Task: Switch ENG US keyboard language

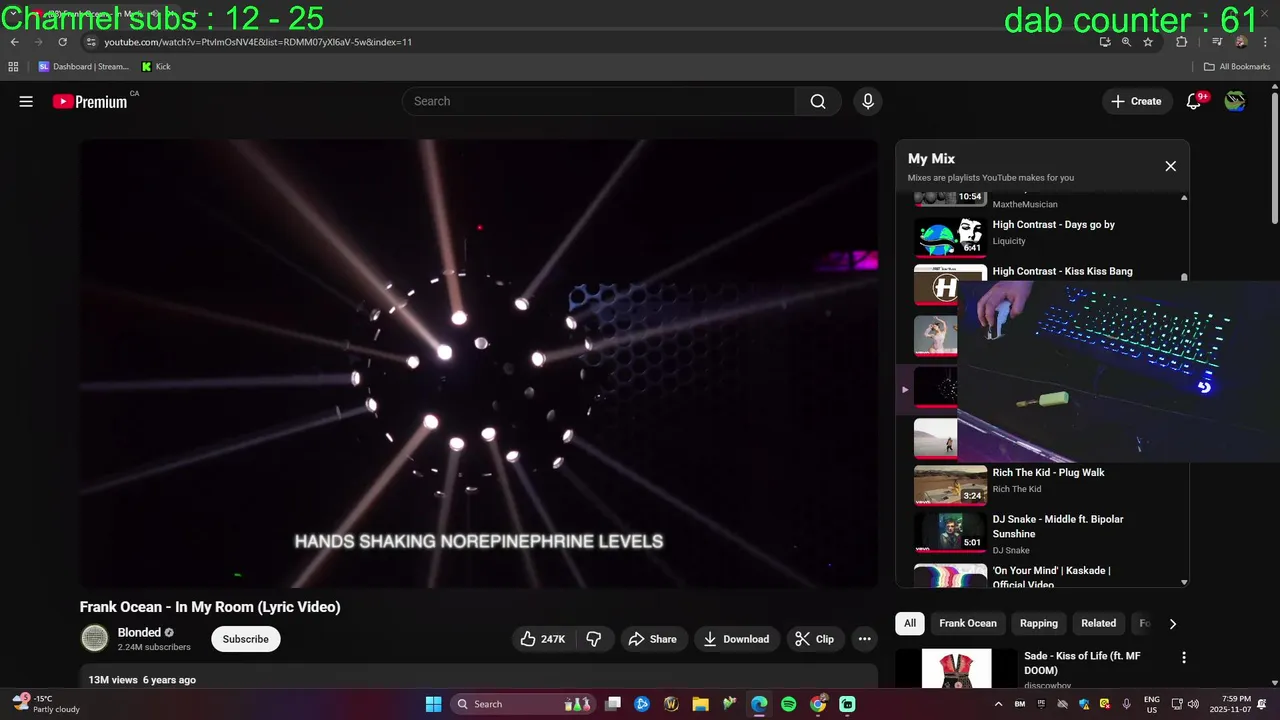Action: (x=1152, y=704)
